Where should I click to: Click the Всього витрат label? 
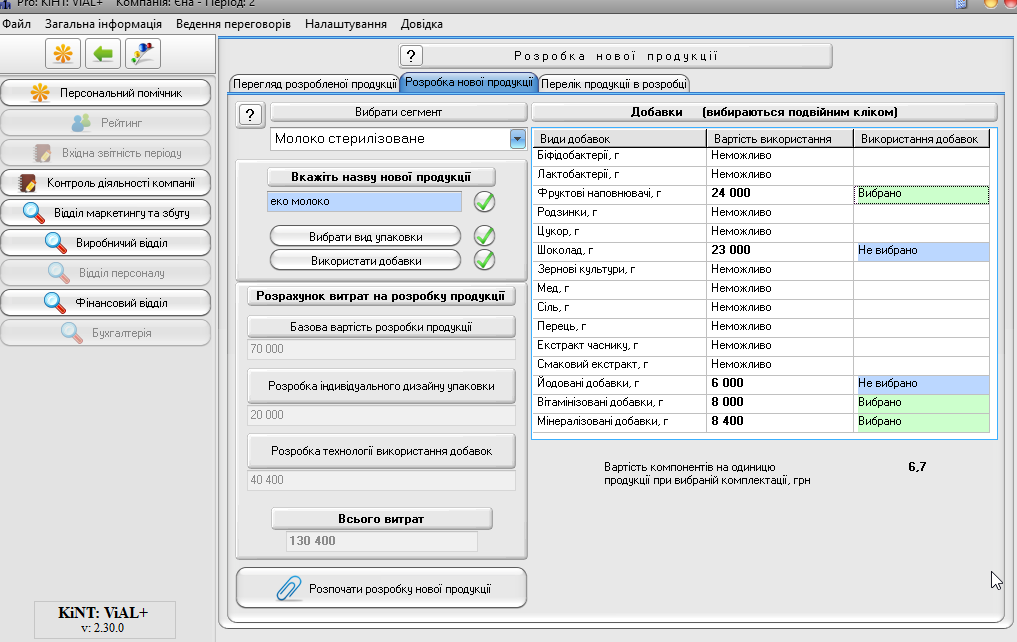[x=381, y=519]
